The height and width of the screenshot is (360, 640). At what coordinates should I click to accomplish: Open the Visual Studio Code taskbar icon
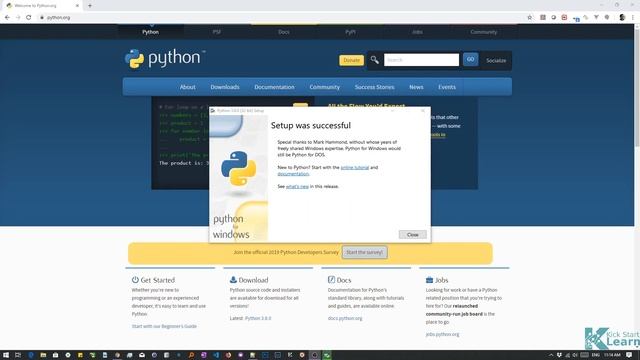(216, 355)
